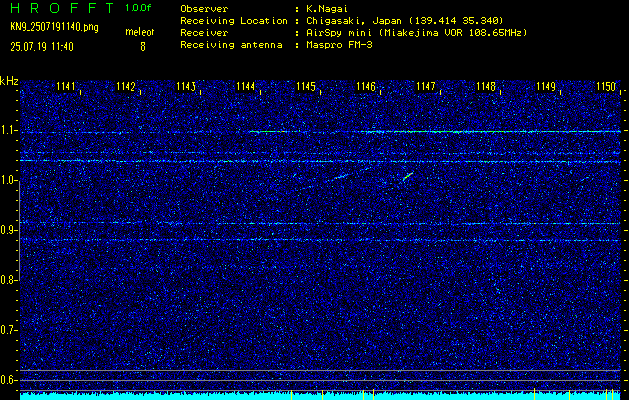Click the 0.9 frequency axis label
Screen dimensions: 629x400
[7, 230]
